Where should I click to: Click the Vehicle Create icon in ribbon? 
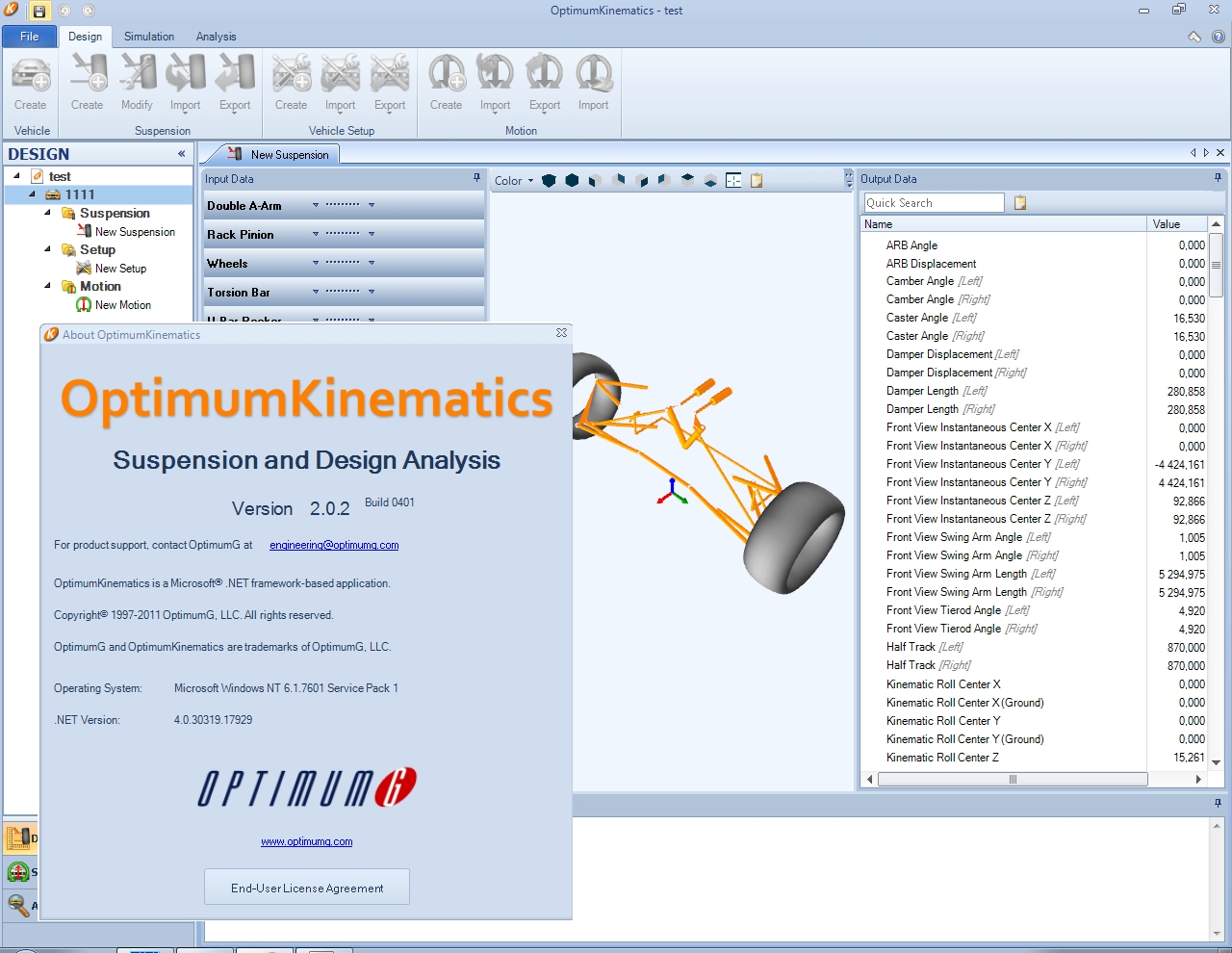coord(31,83)
